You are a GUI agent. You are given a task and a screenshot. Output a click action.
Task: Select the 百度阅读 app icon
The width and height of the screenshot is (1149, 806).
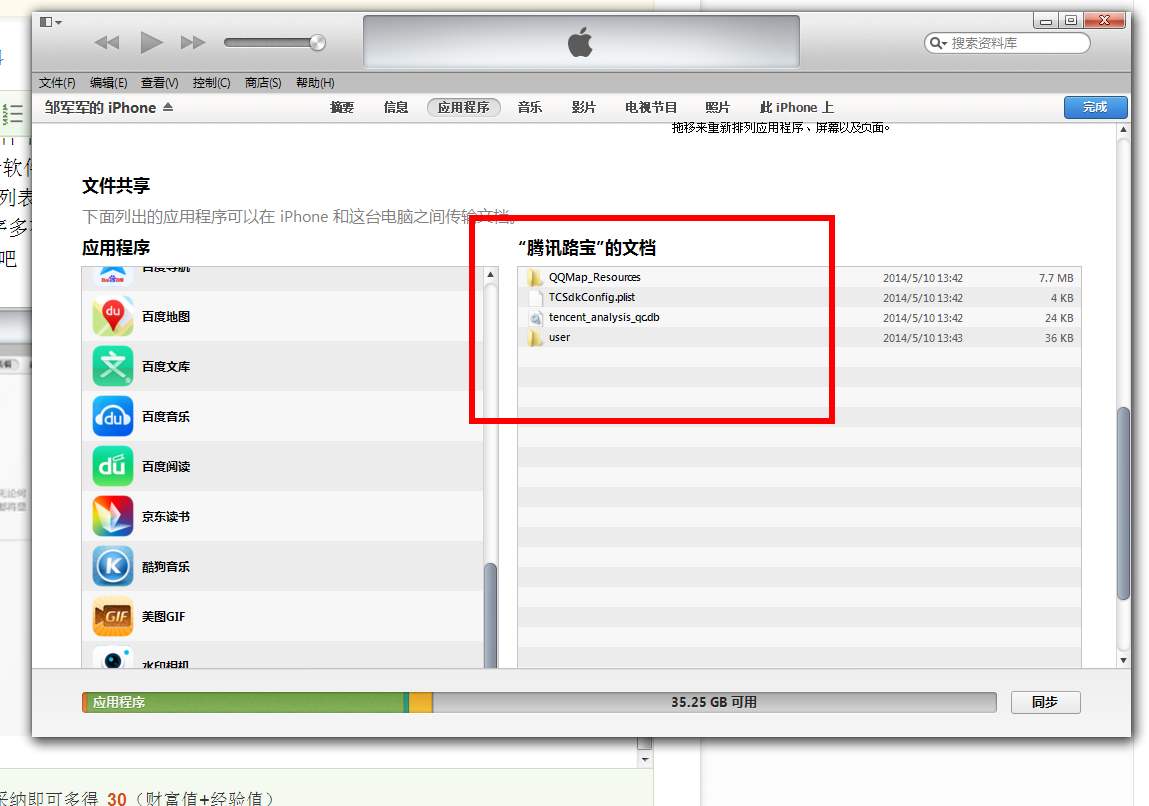click(x=113, y=466)
